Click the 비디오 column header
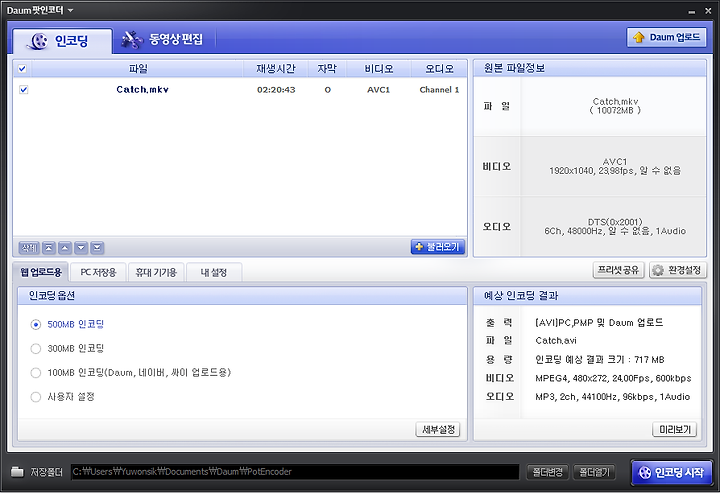 tap(378, 69)
